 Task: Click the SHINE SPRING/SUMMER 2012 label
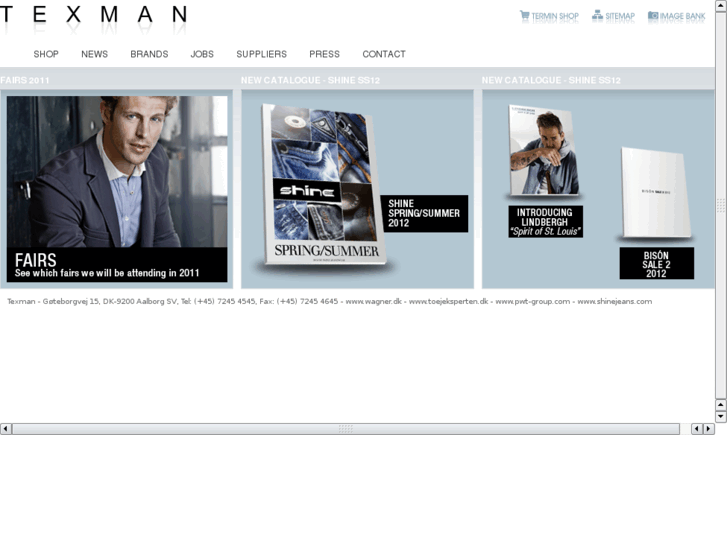424,213
